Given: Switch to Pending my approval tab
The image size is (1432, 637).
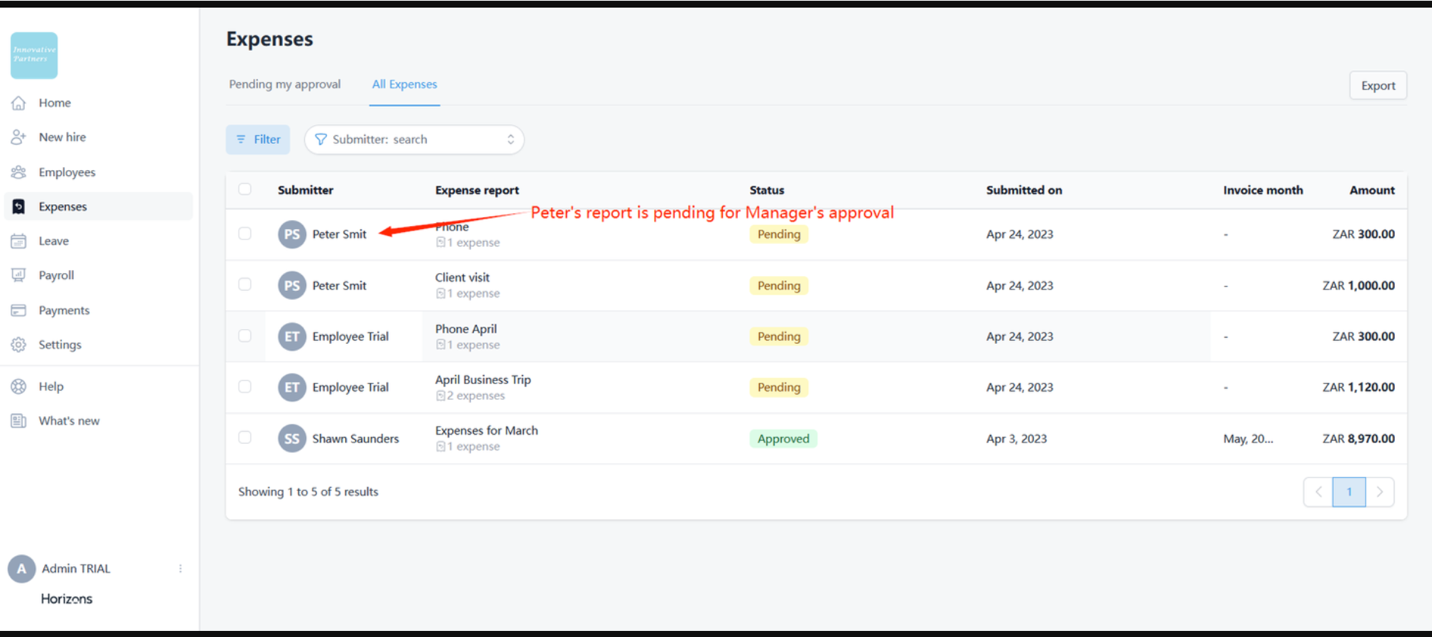Looking at the screenshot, I should coord(285,84).
